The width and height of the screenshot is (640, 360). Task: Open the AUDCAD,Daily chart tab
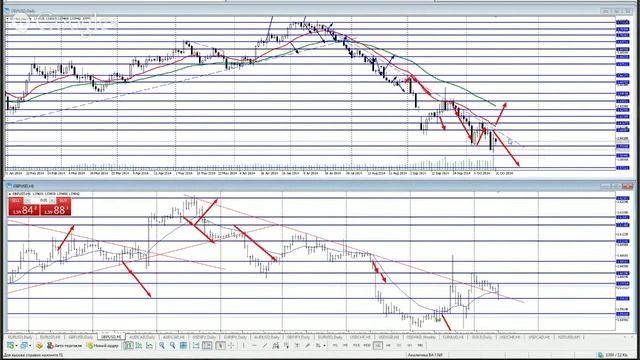click(x=142, y=337)
